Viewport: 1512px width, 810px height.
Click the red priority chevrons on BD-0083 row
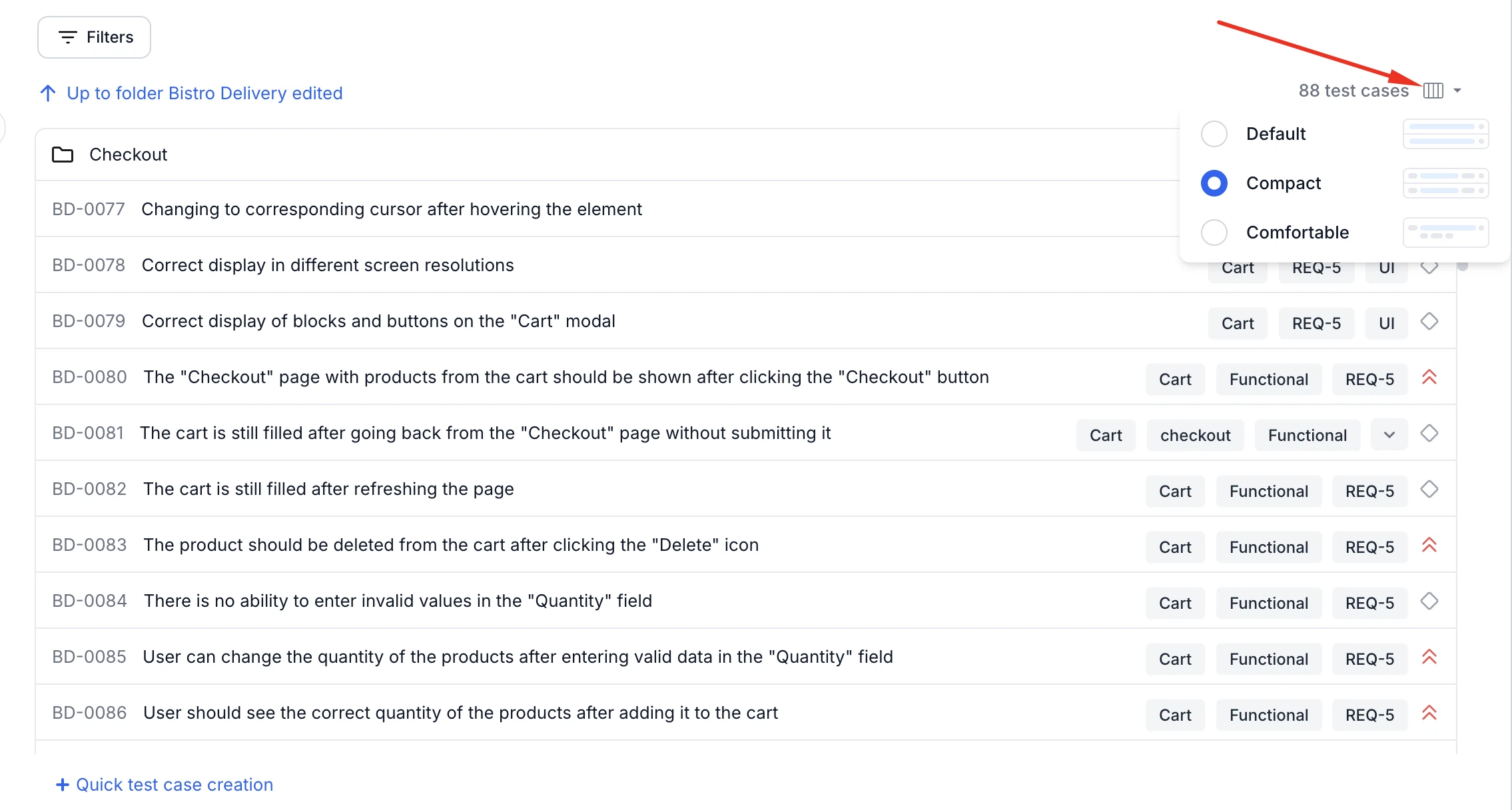[x=1430, y=546]
